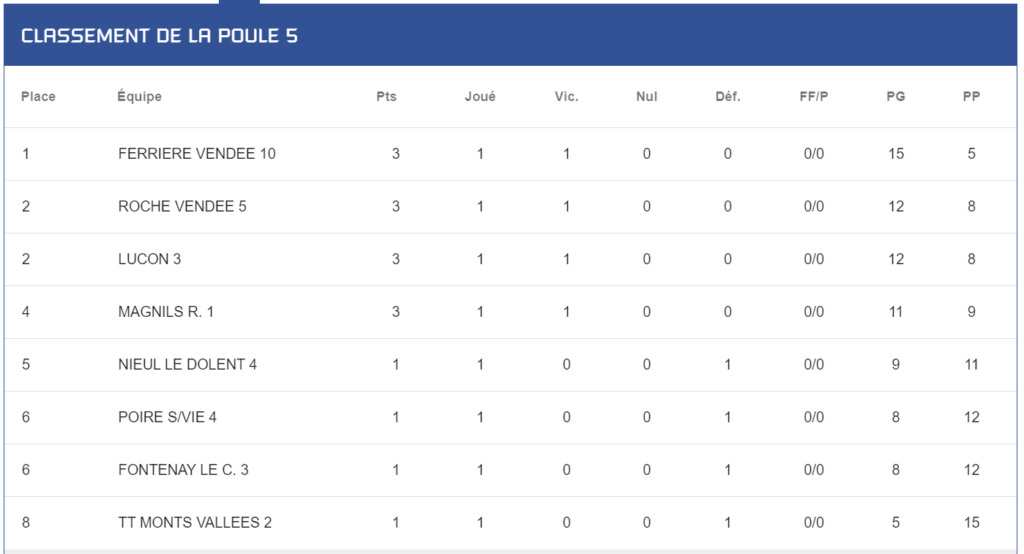This screenshot has height=554, width=1024.
Task: Click the FERRIERE VENDEE 10 team name
Action: click(197, 154)
